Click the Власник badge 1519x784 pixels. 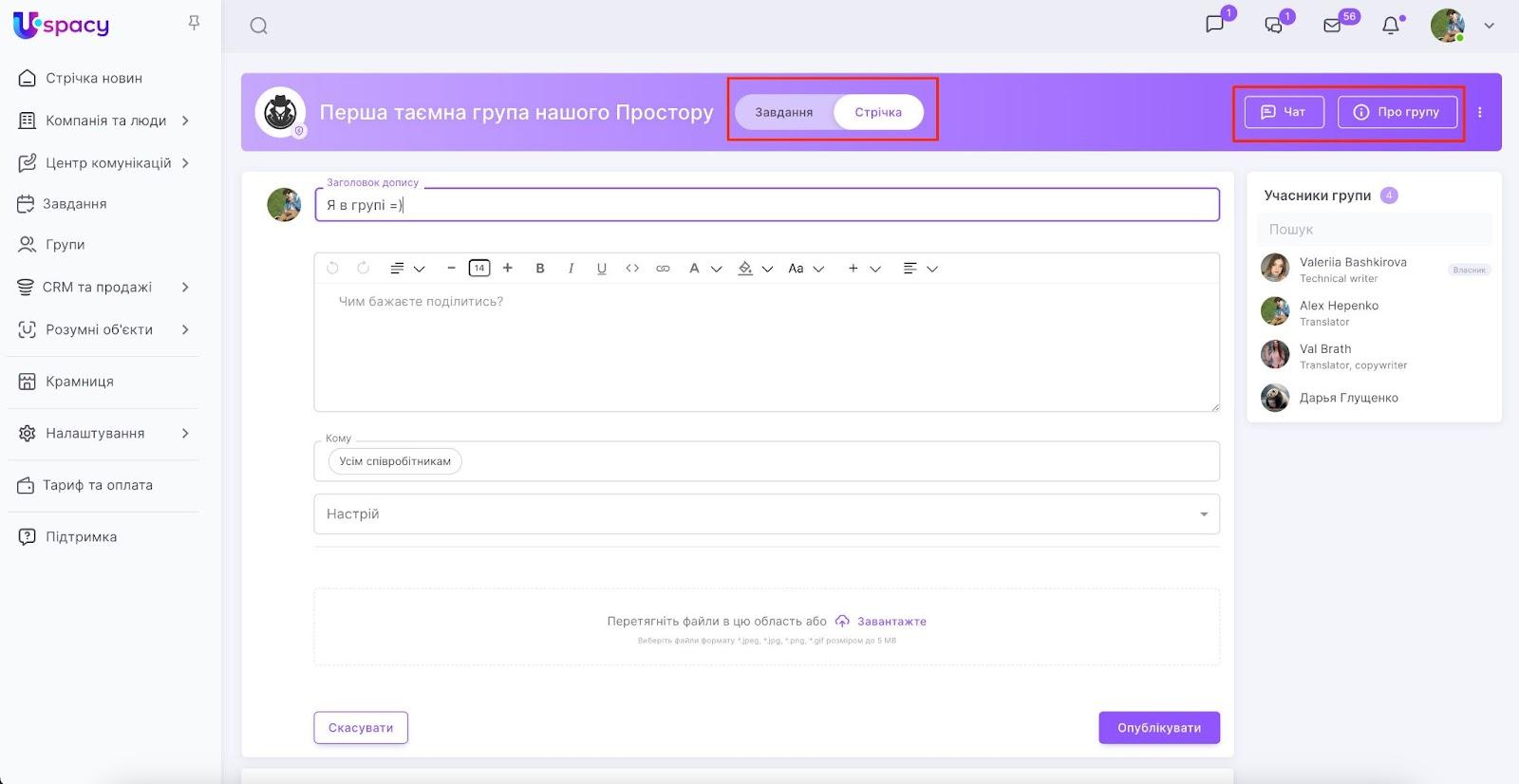point(1469,271)
